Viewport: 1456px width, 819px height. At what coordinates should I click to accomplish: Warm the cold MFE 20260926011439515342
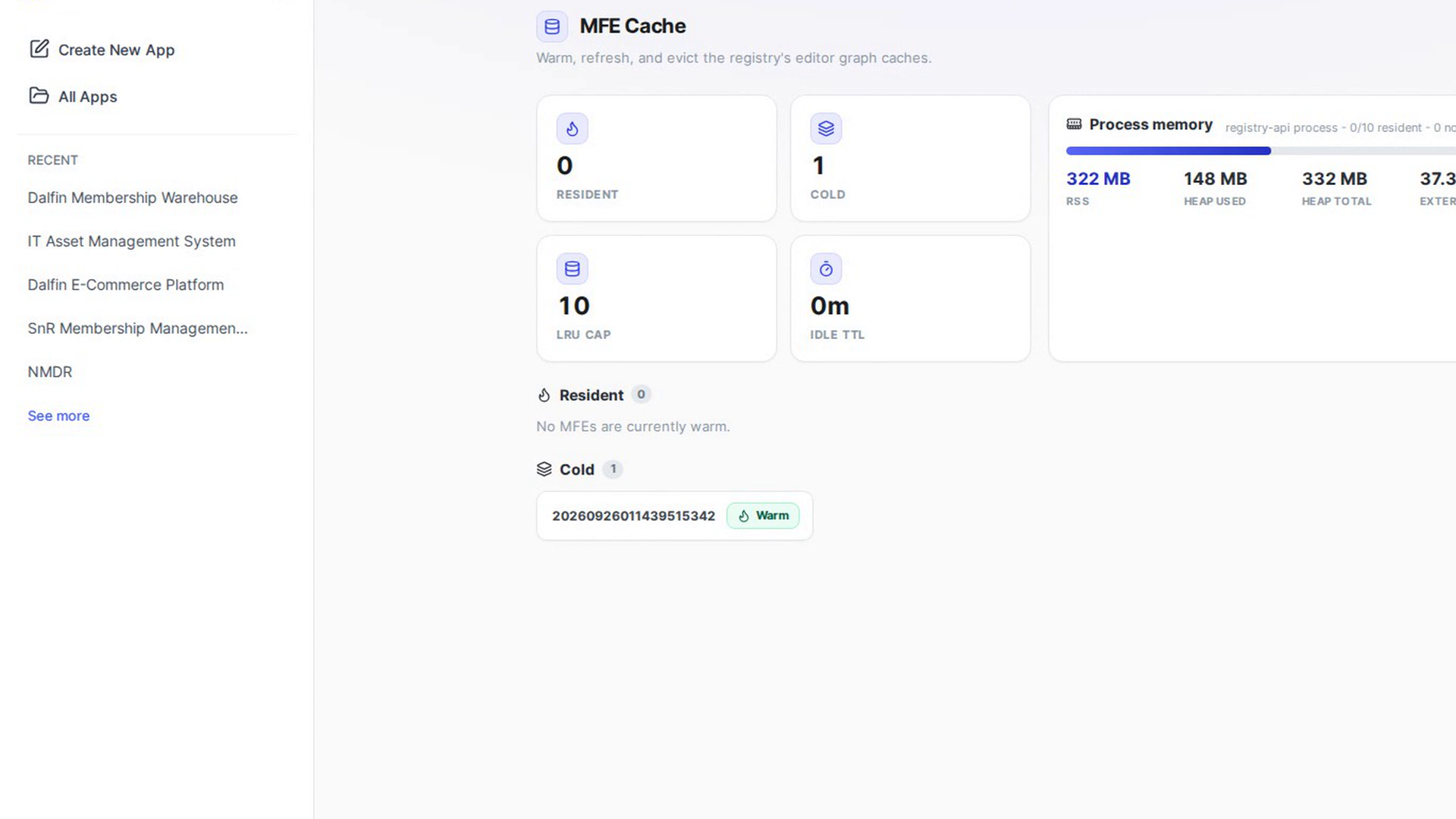pos(763,516)
